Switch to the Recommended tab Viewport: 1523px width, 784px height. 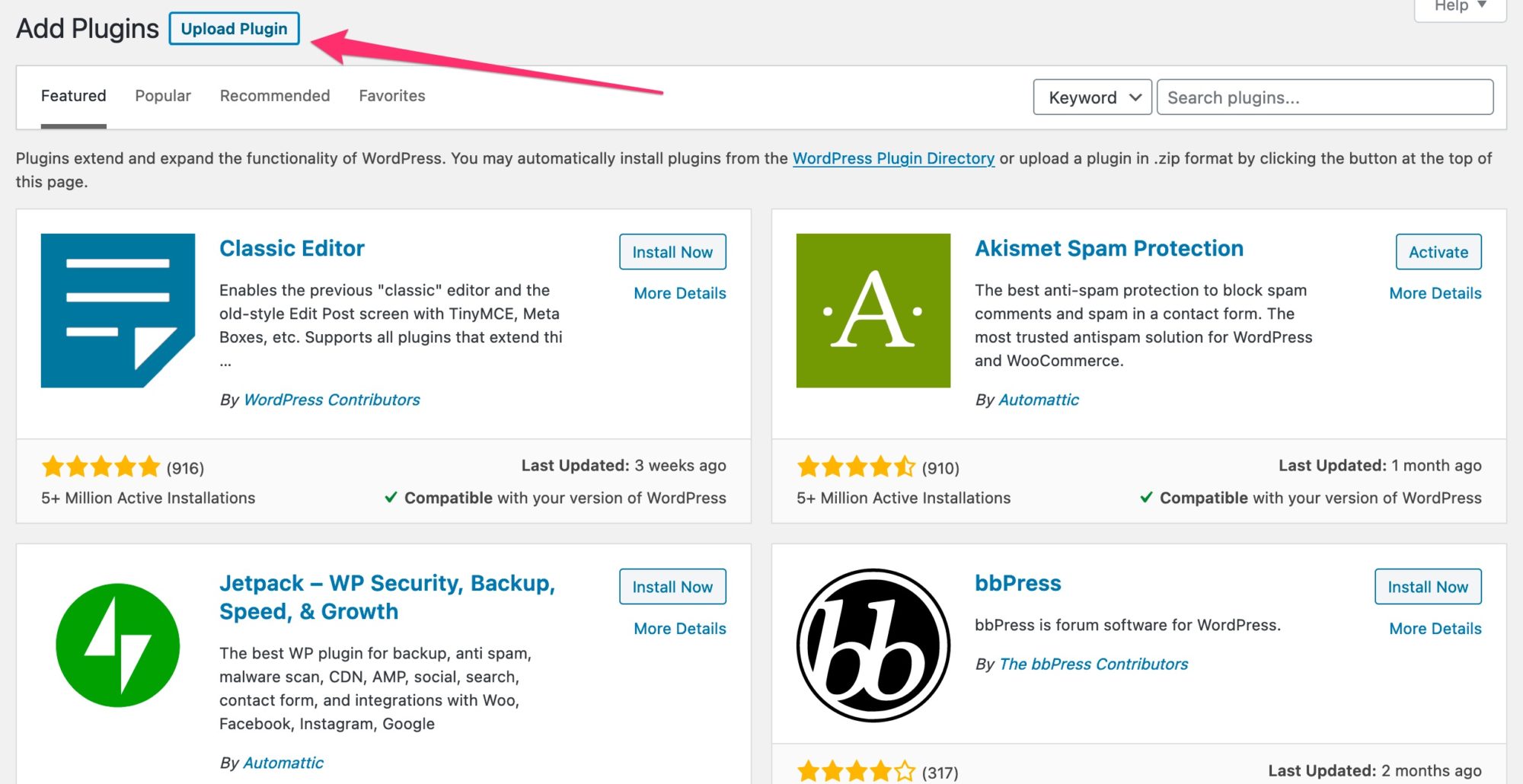tap(275, 96)
